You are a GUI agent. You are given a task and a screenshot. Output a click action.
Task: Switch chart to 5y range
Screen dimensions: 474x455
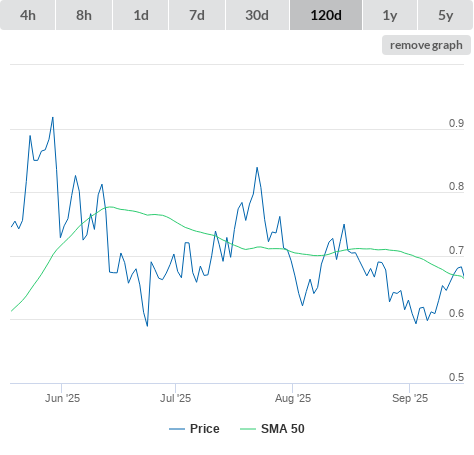click(x=445, y=15)
